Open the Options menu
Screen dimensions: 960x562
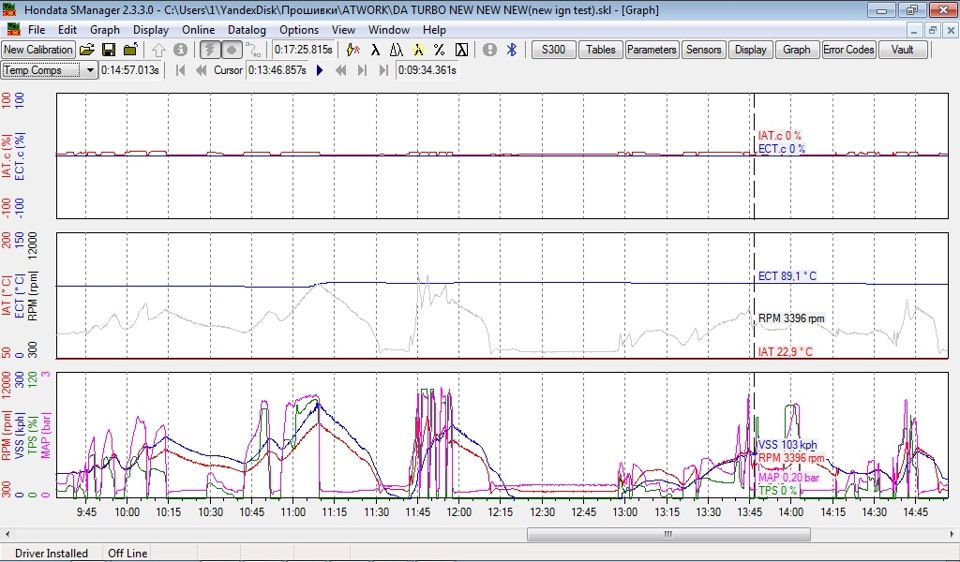299,30
